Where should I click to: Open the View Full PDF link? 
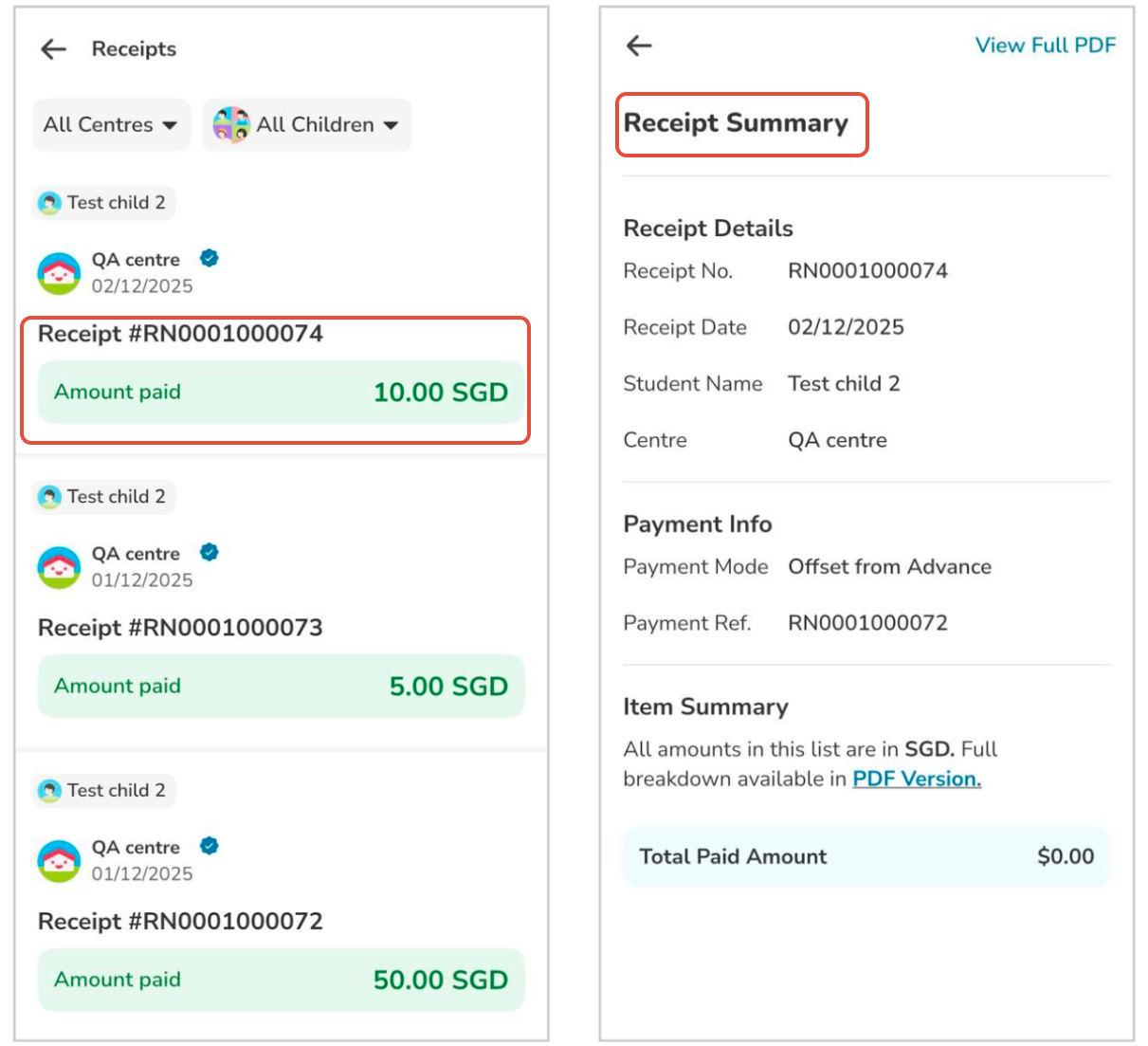pos(1045,46)
